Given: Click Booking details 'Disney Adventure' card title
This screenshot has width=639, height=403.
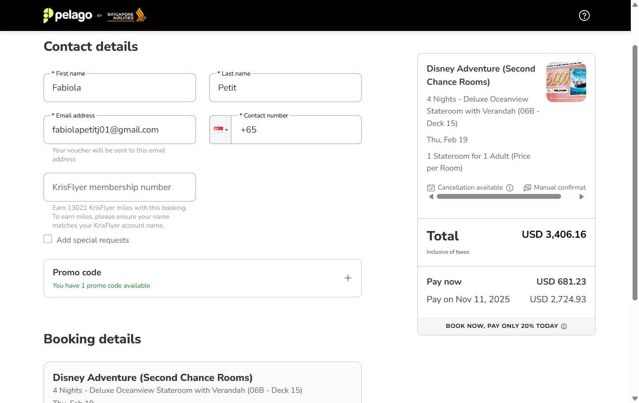Looking at the screenshot, I should click(x=152, y=377).
